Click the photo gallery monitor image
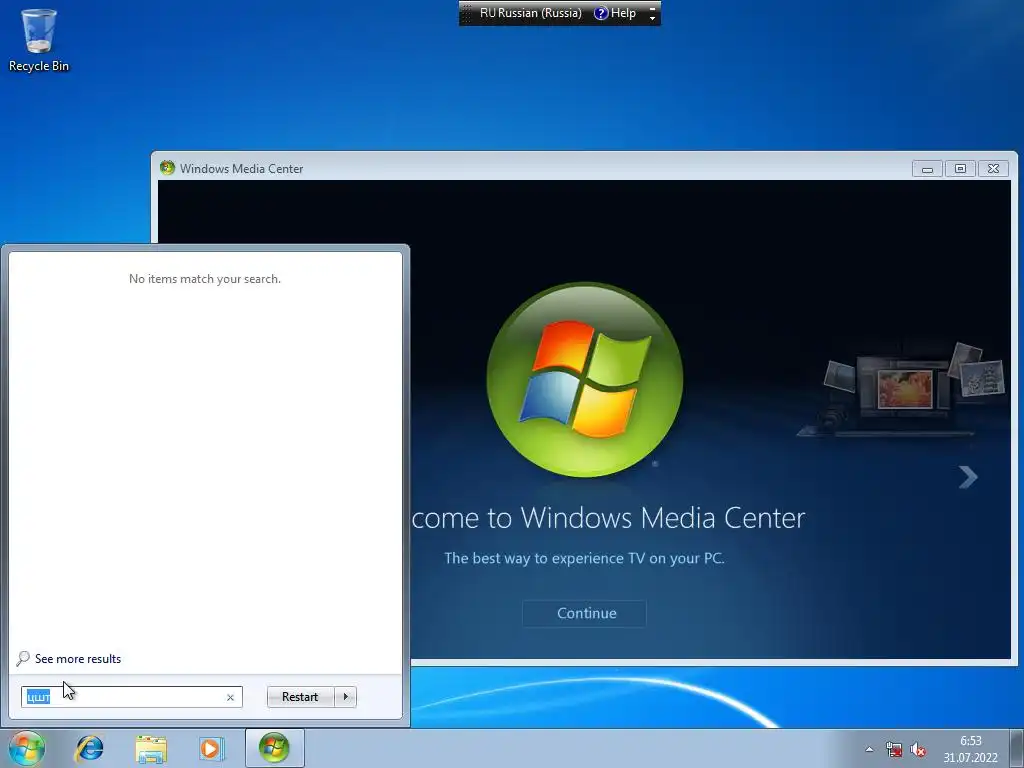1024x768 pixels. tap(904, 389)
